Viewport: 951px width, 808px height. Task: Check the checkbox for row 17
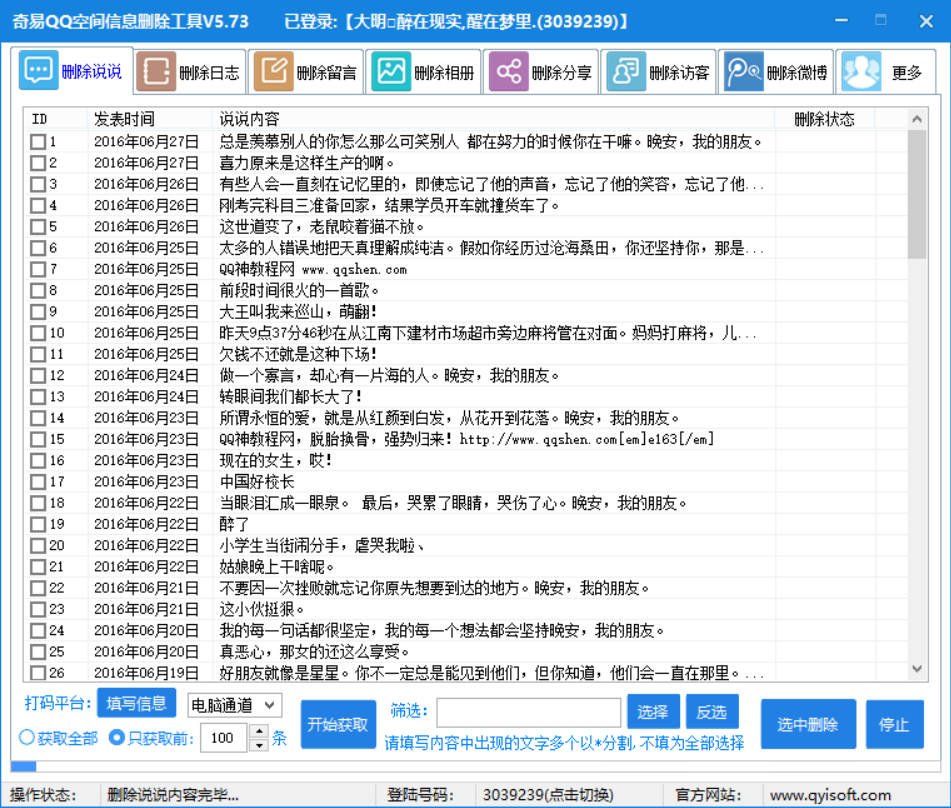pos(38,482)
